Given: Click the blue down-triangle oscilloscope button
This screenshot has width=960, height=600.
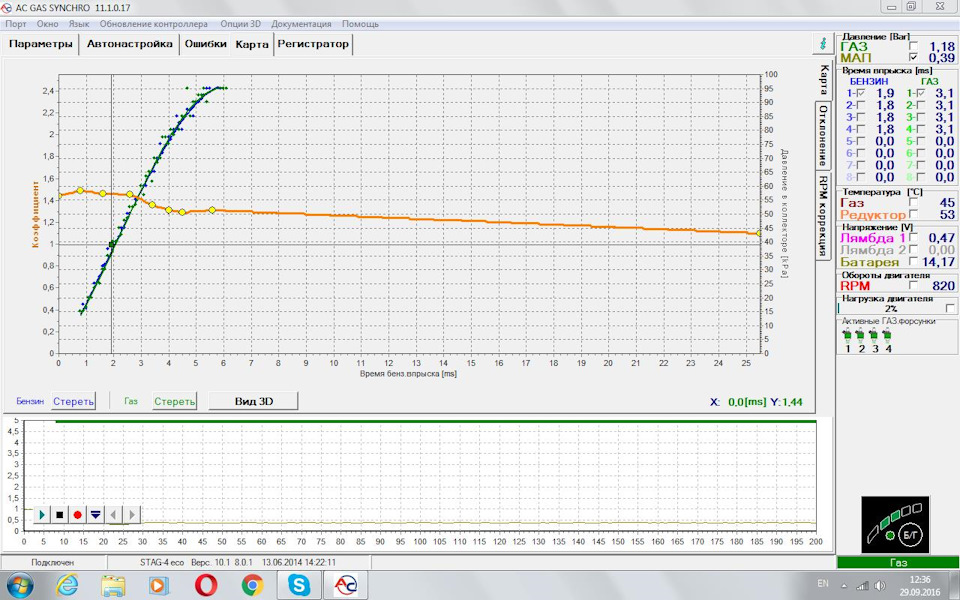Looking at the screenshot, I should coord(96,515).
